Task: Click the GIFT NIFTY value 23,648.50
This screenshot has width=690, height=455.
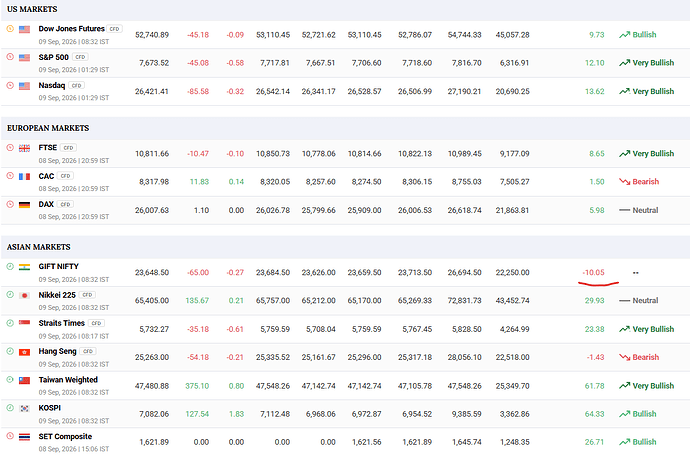Action: [152, 272]
